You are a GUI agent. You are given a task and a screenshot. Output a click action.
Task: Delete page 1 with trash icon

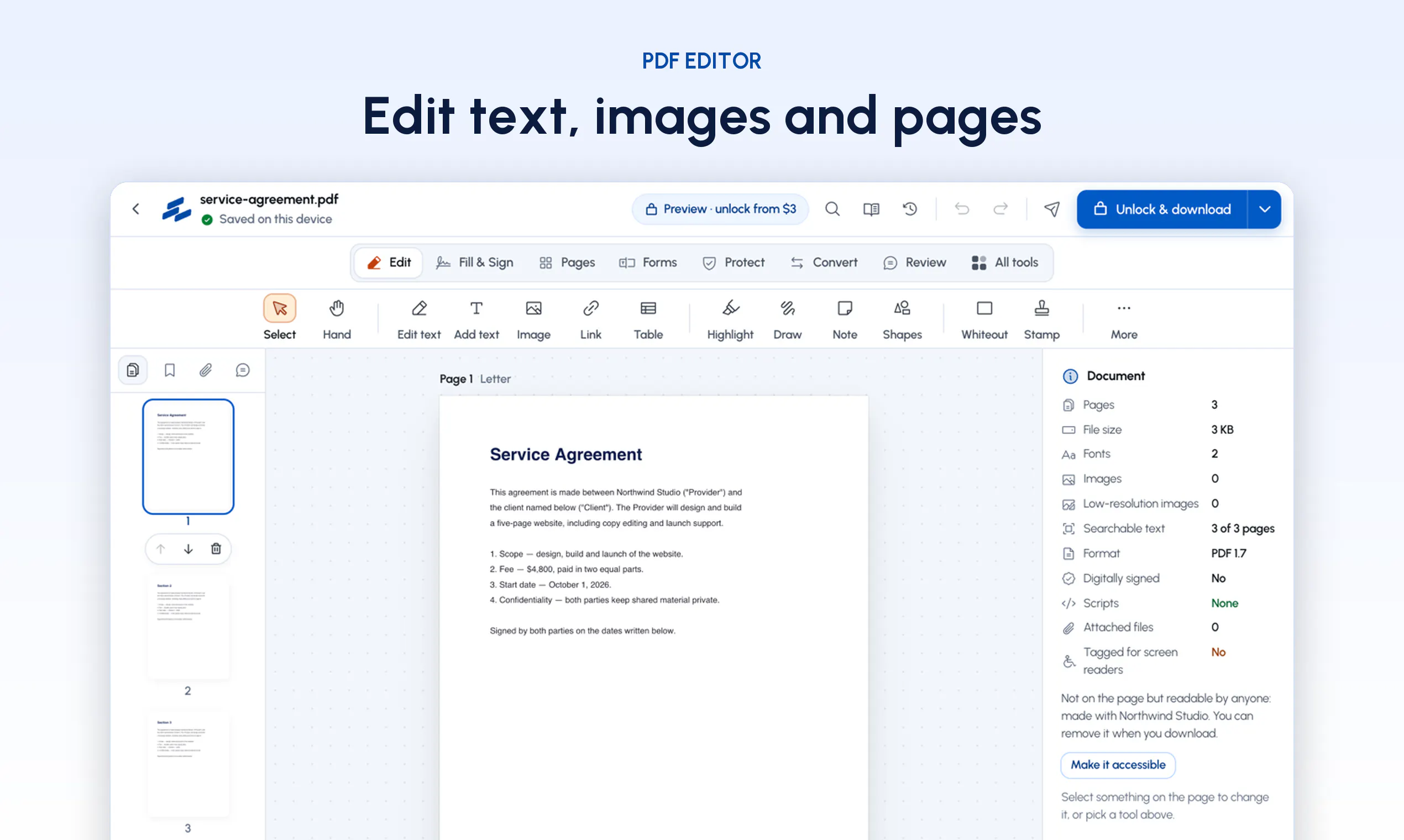click(216, 549)
